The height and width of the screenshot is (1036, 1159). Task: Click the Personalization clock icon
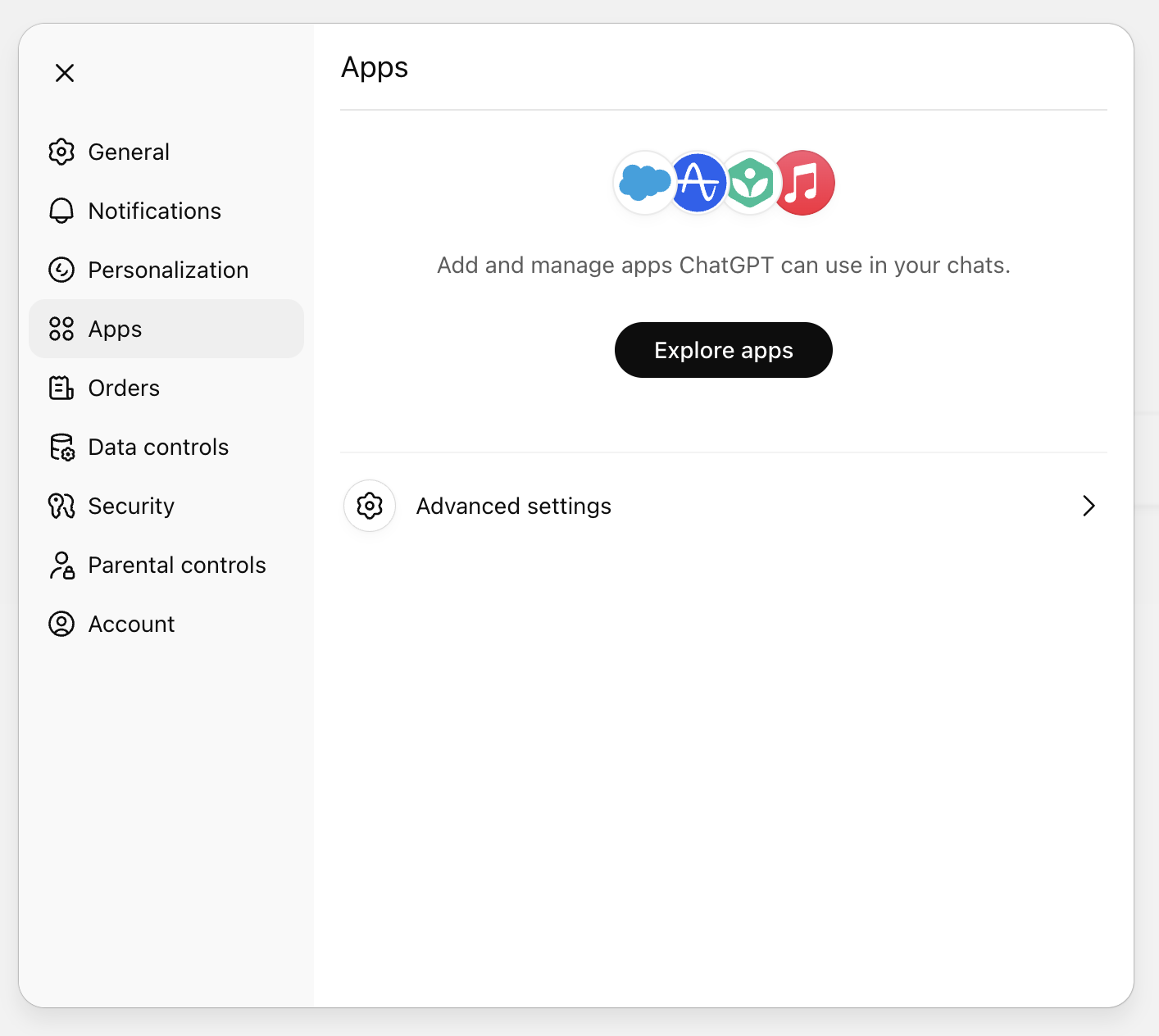(61, 270)
